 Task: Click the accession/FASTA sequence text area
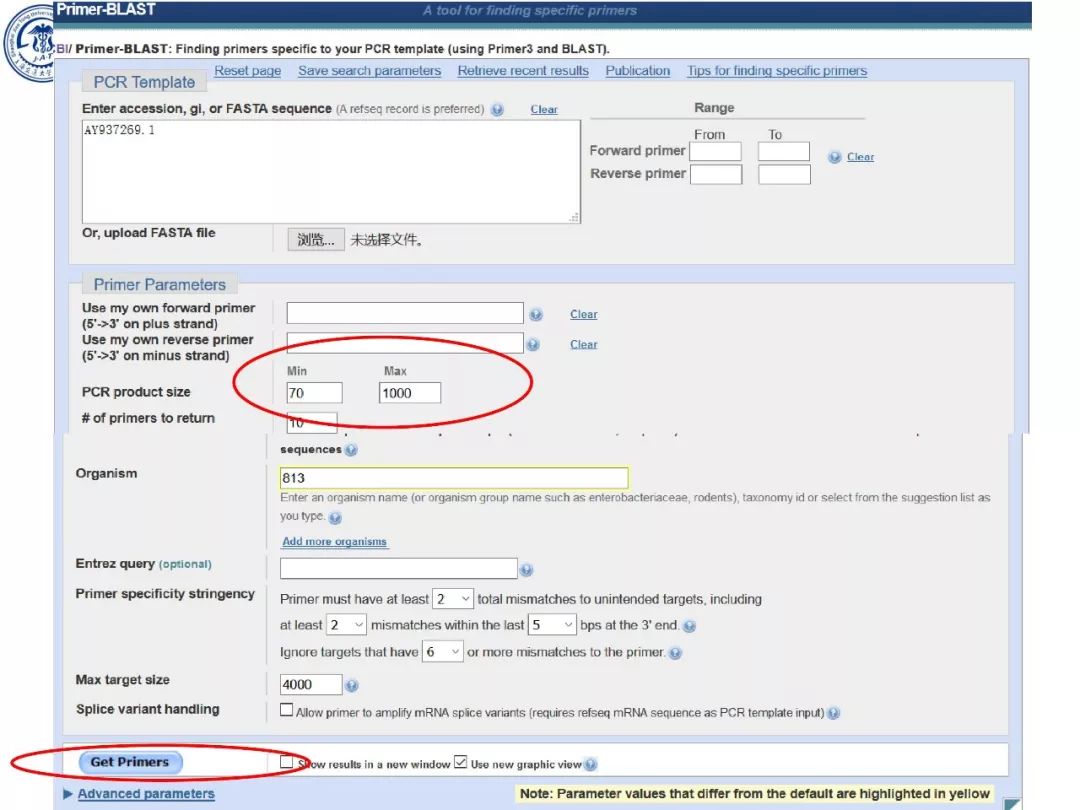click(331, 172)
